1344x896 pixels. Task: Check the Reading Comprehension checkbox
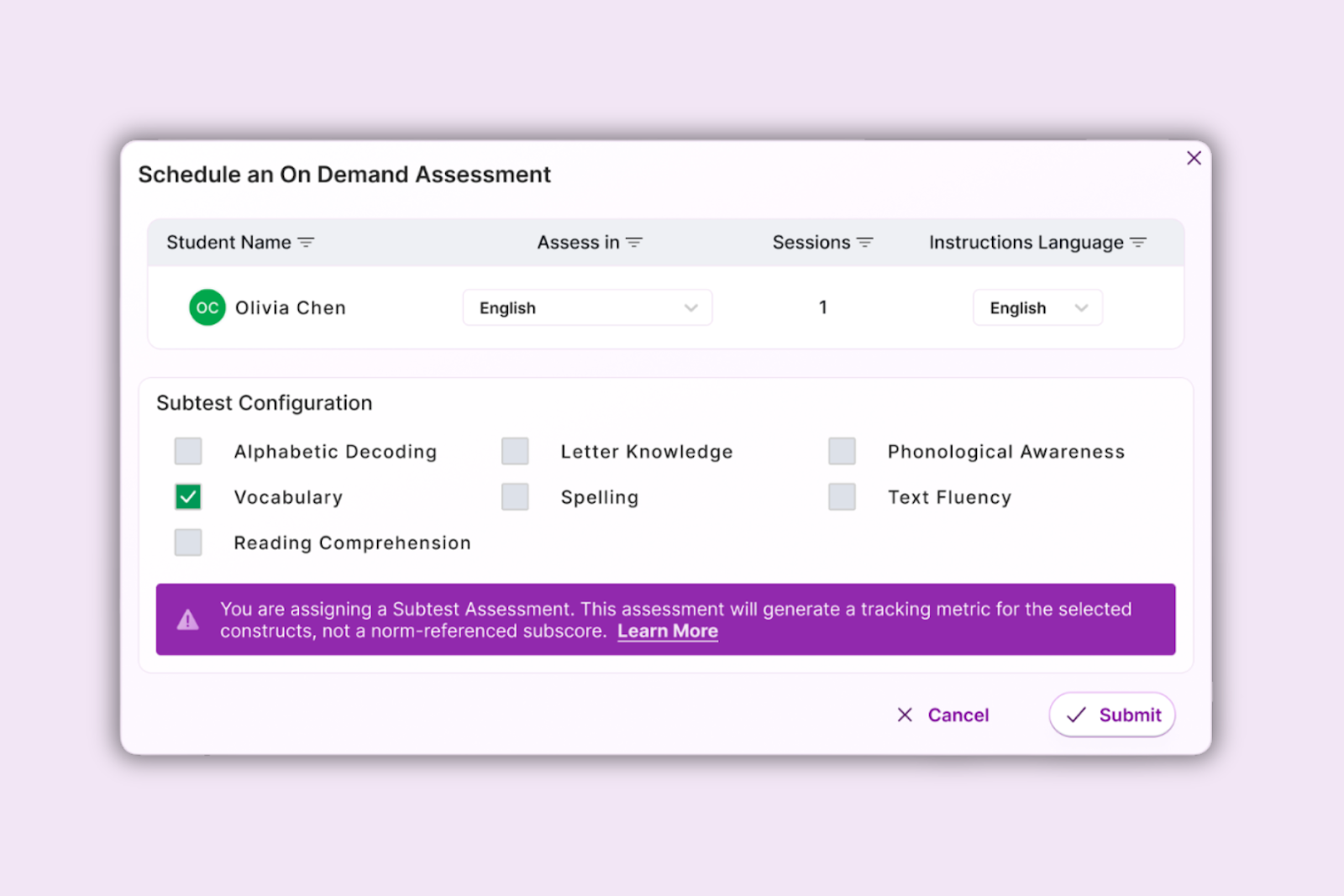coord(188,542)
